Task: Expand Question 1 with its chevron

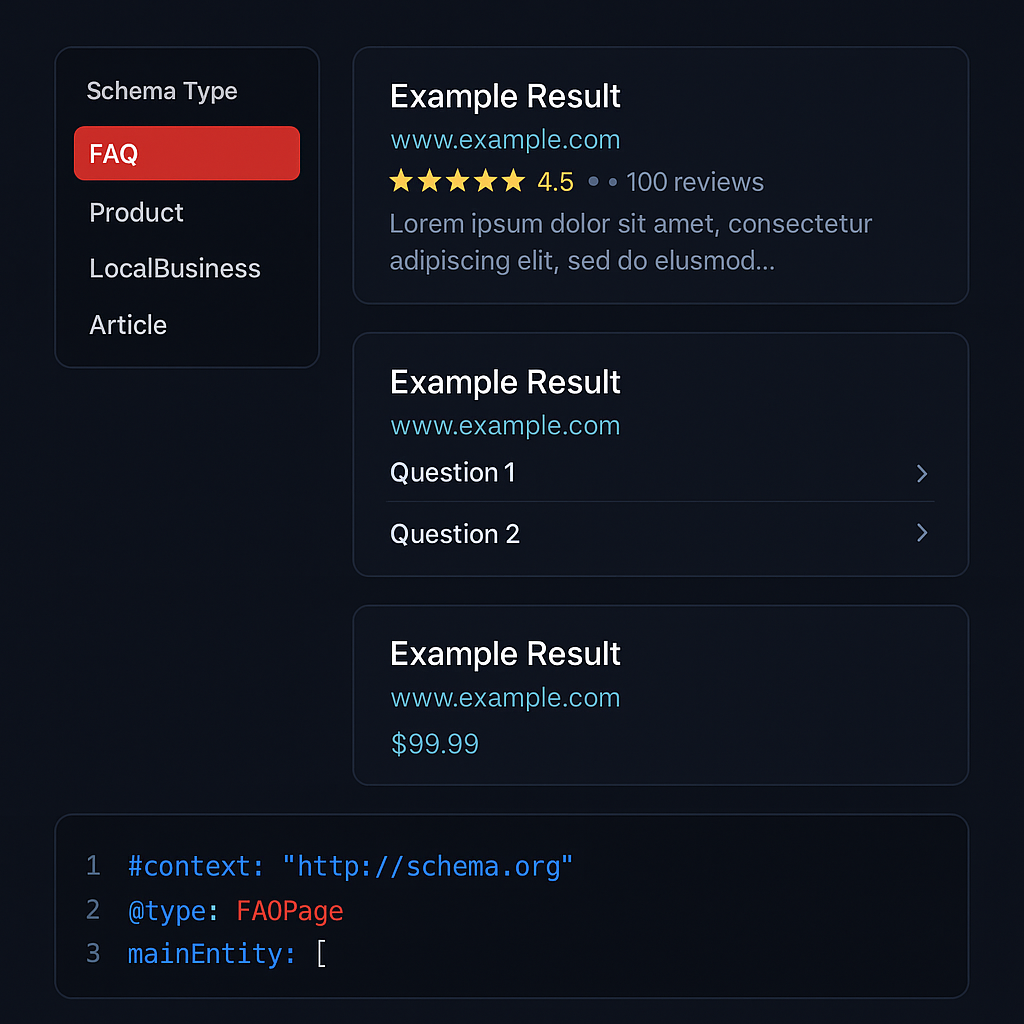Action: tap(921, 473)
